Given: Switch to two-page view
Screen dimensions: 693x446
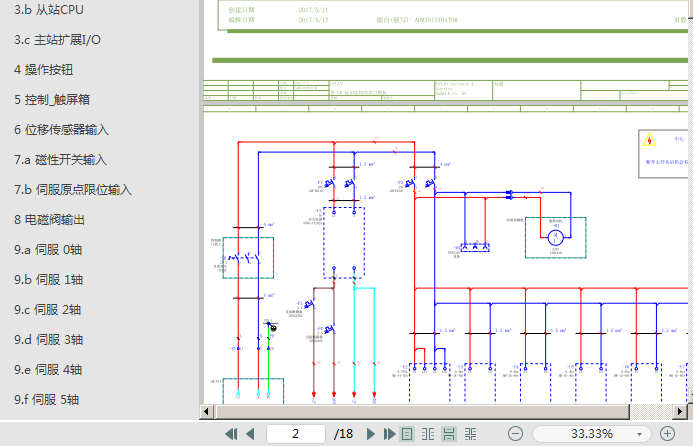Looking at the screenshot, I should click(x=428, y=434).
